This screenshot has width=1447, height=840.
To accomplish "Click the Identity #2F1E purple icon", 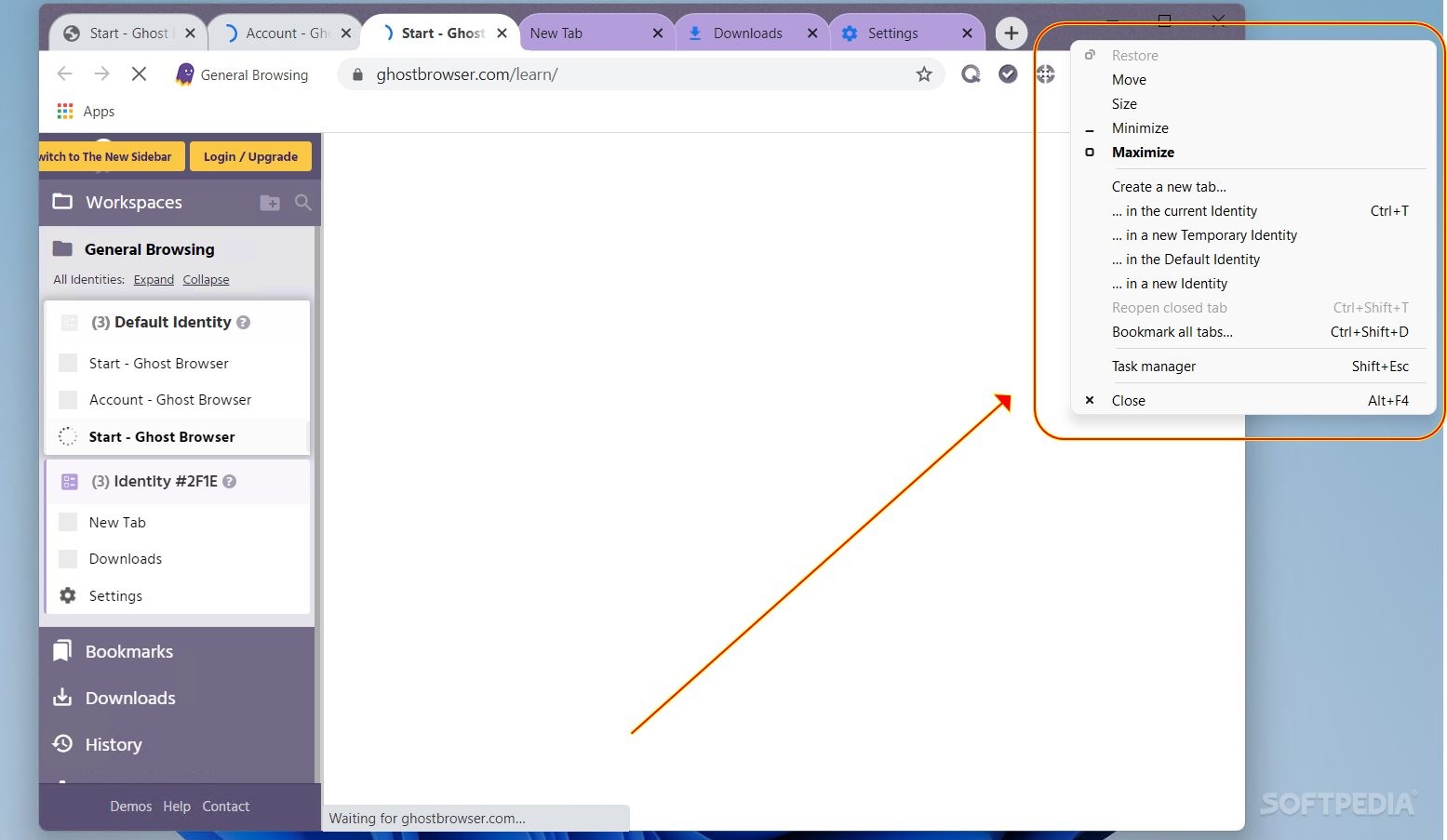I will (70, 482).
